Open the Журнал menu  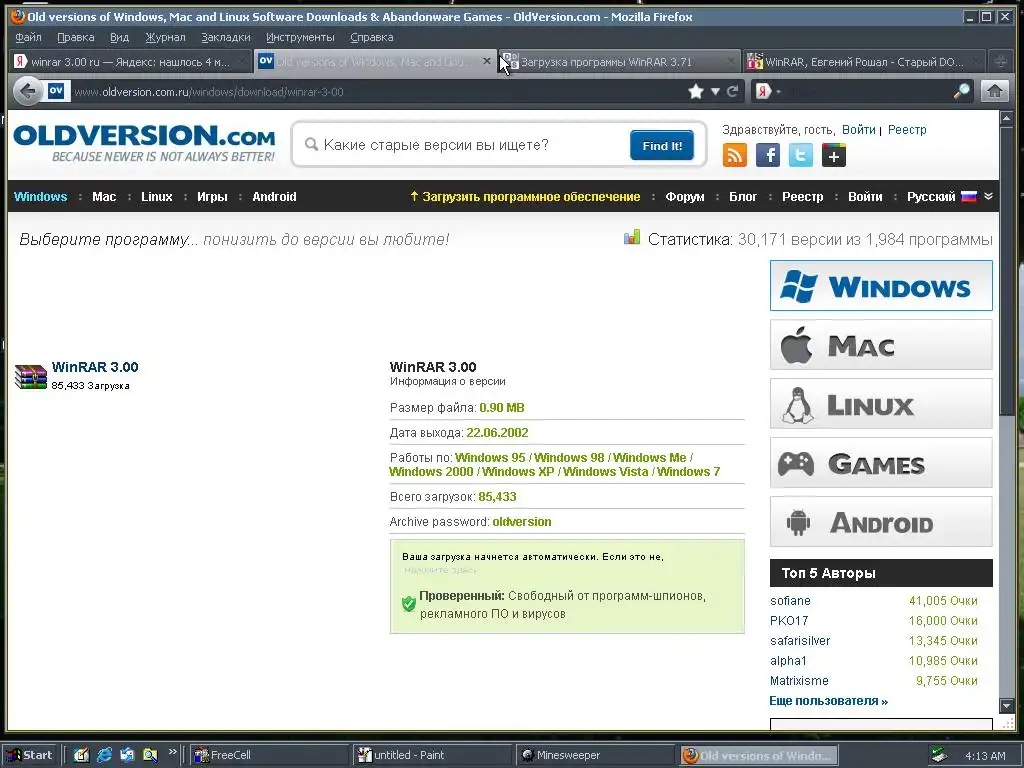tap(165, 37)
